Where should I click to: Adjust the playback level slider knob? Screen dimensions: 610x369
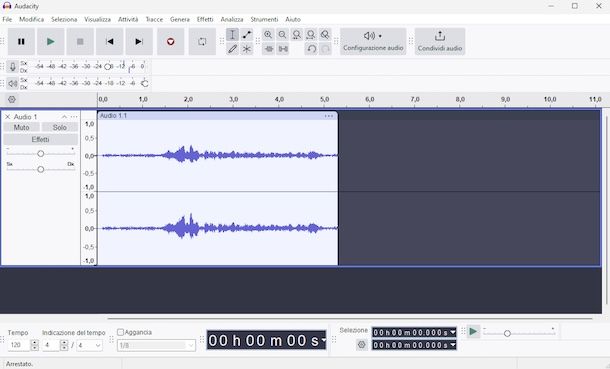145,83
